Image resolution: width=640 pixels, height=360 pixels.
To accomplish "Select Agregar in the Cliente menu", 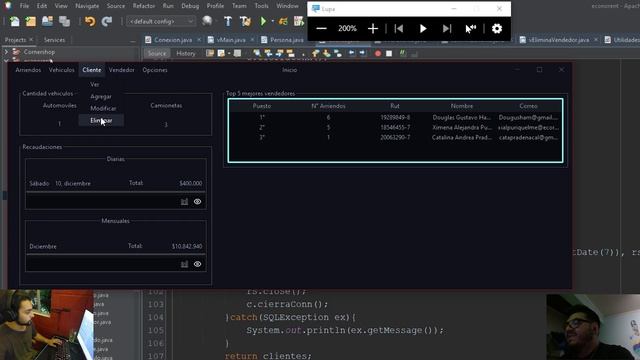I will coord(101,96).
